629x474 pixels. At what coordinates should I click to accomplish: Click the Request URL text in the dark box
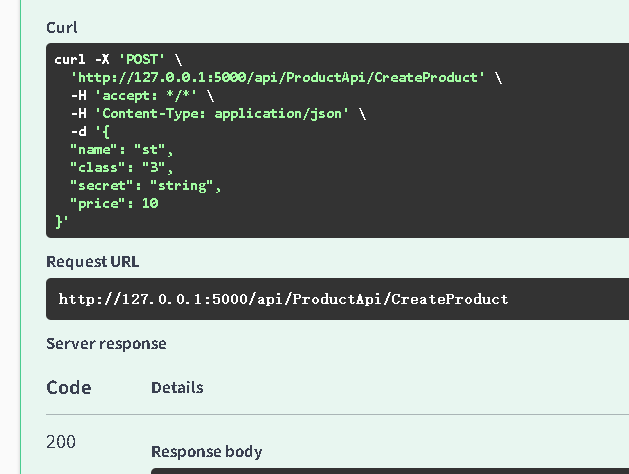pyautogui.click(x=283, y=299)
